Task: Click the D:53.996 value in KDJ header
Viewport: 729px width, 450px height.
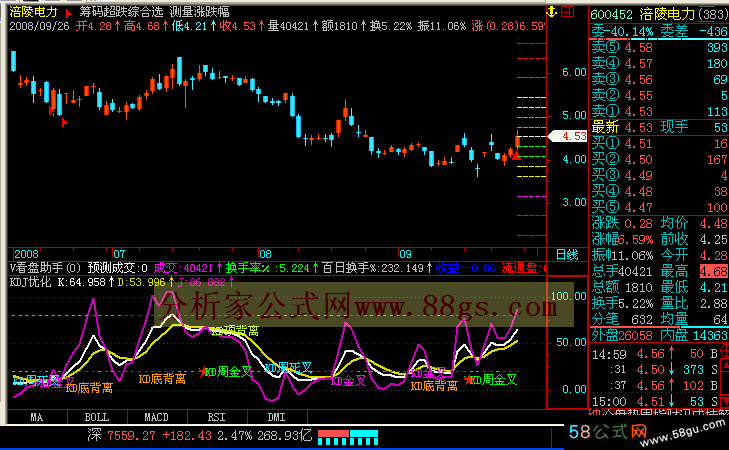Action: coord(141,282)
